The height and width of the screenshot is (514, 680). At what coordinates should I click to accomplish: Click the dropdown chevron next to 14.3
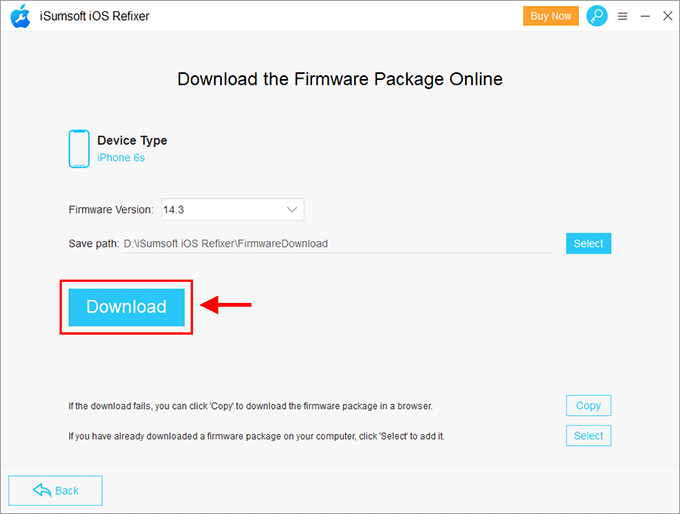292,210
